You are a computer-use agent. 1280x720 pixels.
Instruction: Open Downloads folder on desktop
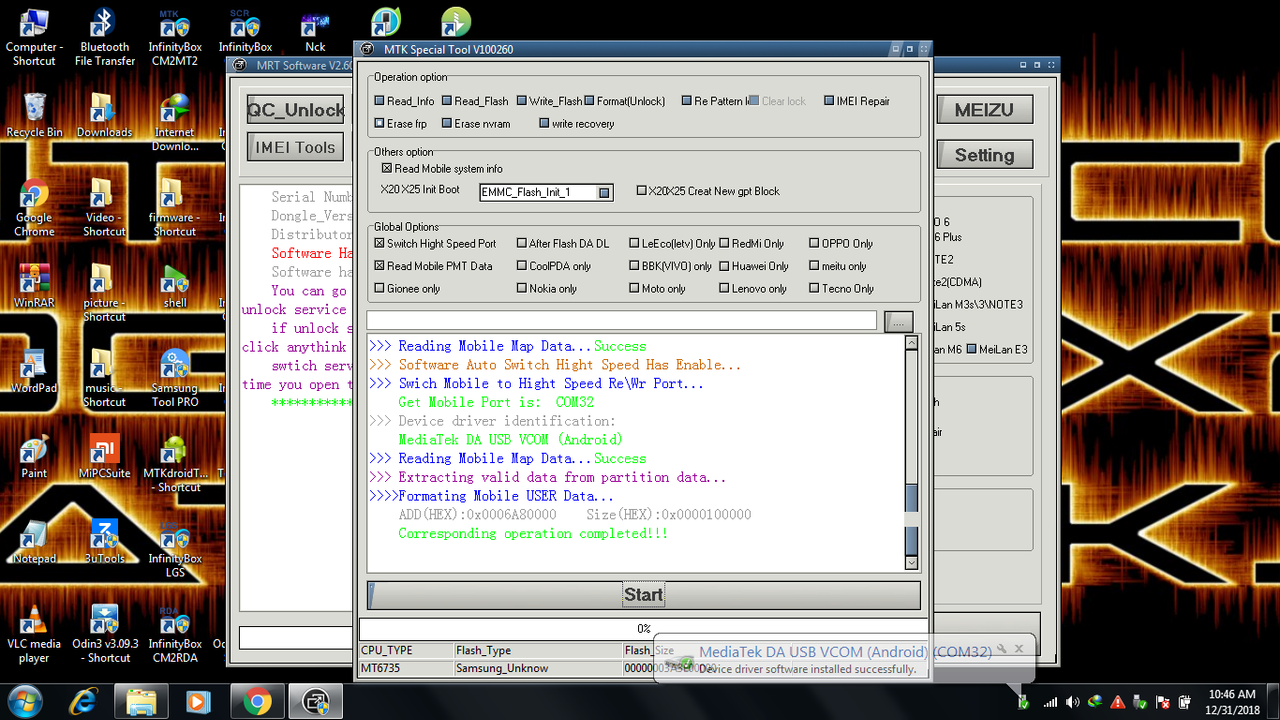click(104, 115)
